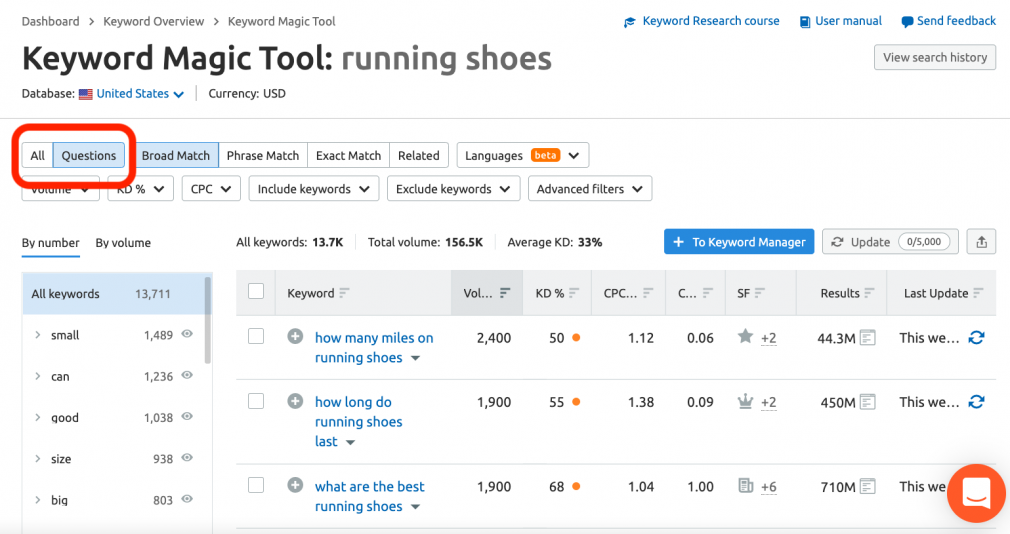This screenshot has width=1010, height=534.
Task: View SERP results icon for 44.3M row
Action: pyautogui.click(x=868, y=338)
